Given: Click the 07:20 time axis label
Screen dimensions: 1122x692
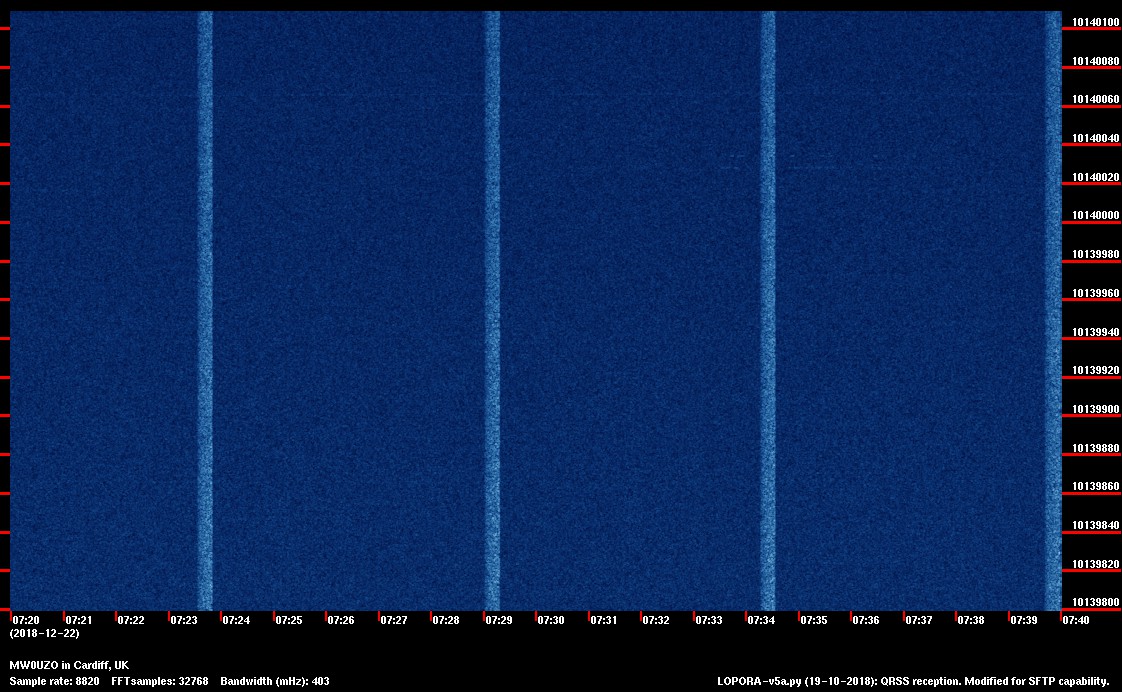Looking at the screenshot, I should tap(26, 620).
